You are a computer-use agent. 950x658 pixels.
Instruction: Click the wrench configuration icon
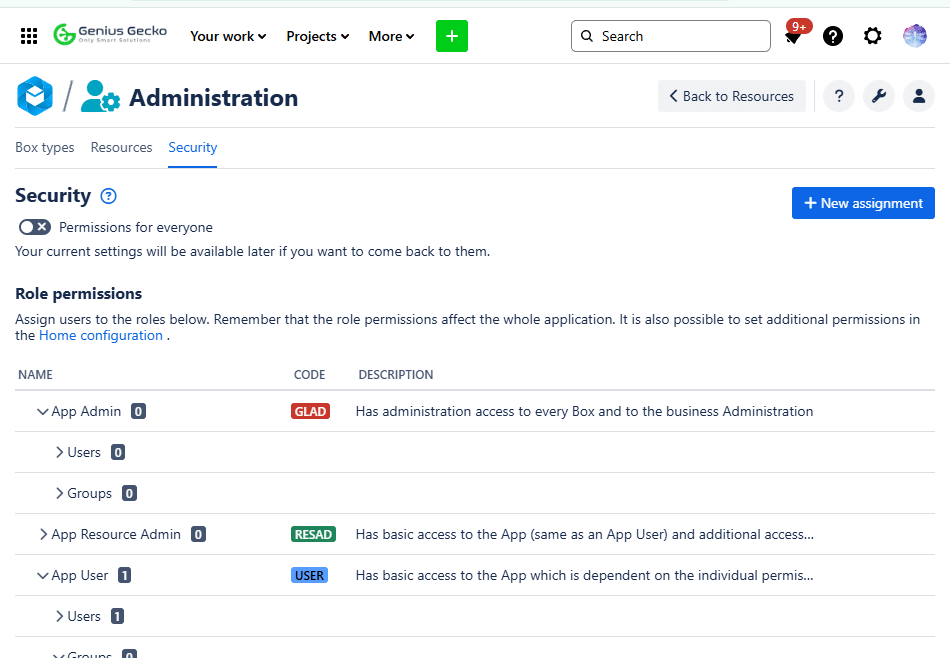[878, 96]
